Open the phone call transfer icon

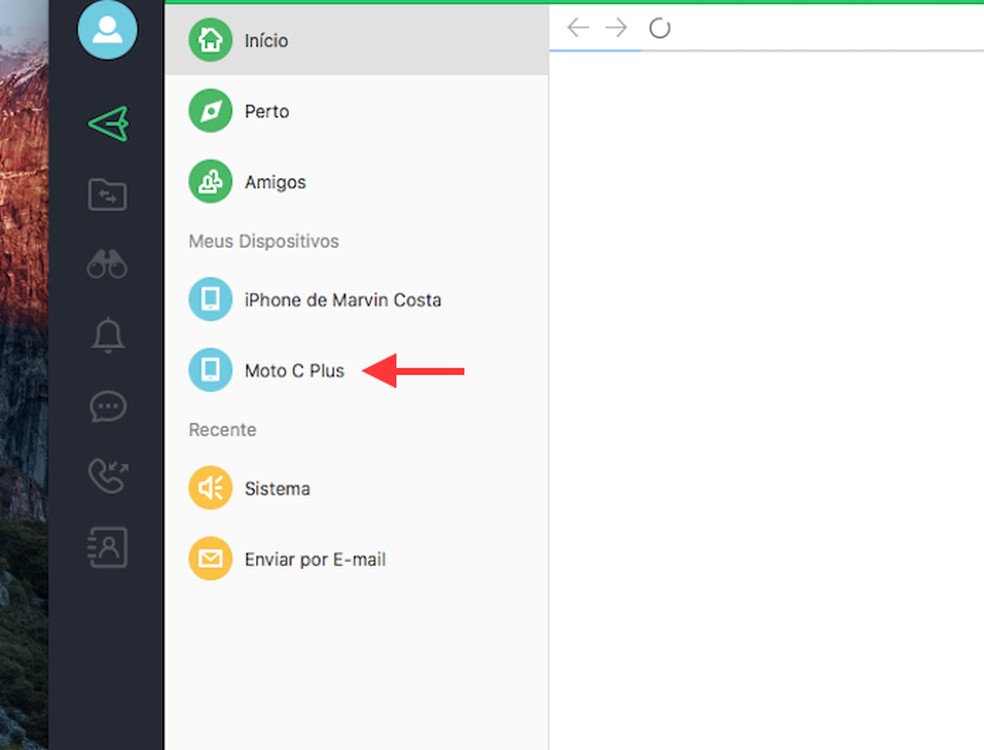point(107,476)
